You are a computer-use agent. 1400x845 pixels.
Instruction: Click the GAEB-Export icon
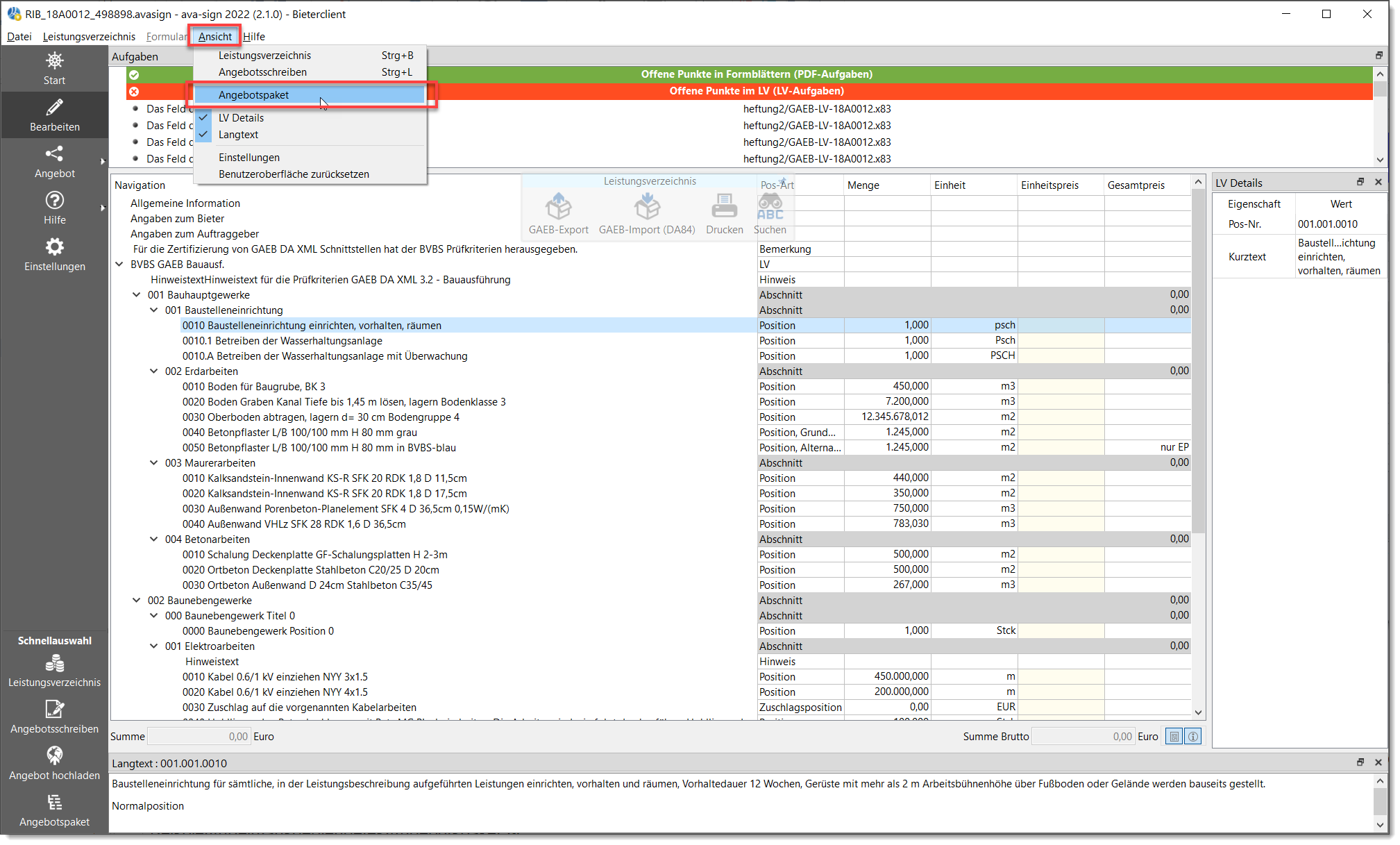pos(558,206)
